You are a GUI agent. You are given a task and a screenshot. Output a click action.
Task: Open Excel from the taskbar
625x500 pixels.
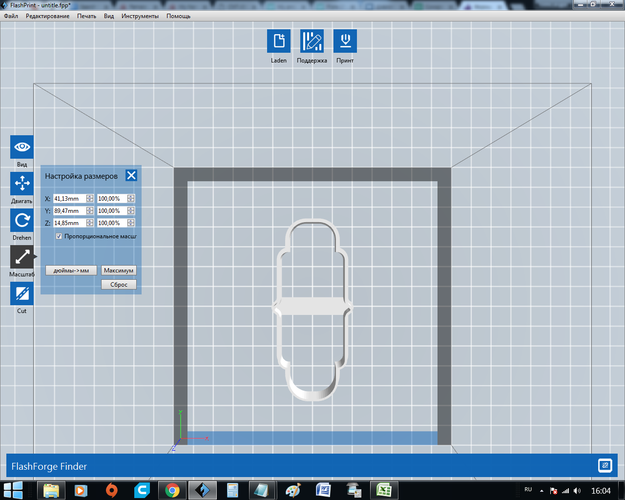coord(383,490)
